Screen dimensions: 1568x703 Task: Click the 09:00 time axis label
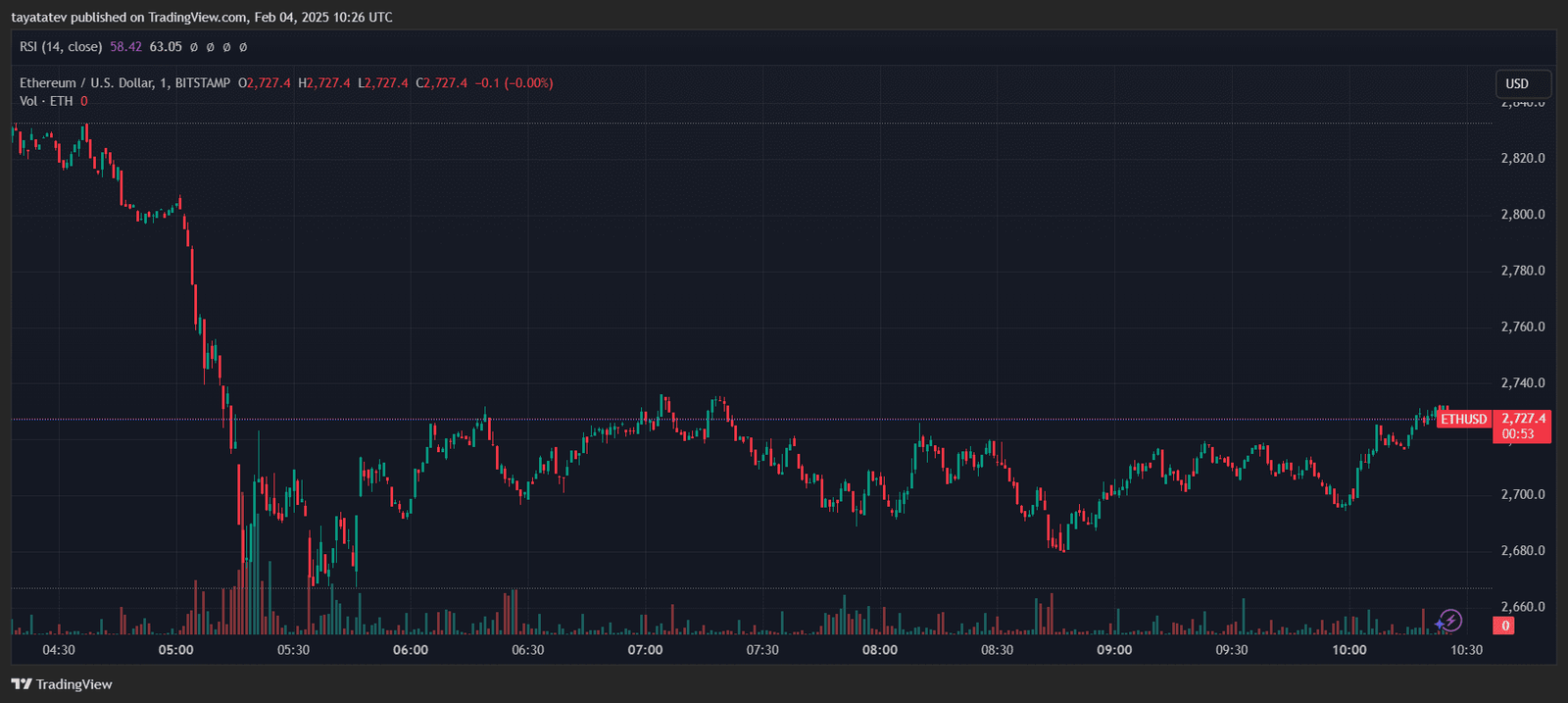[1114, 650]
